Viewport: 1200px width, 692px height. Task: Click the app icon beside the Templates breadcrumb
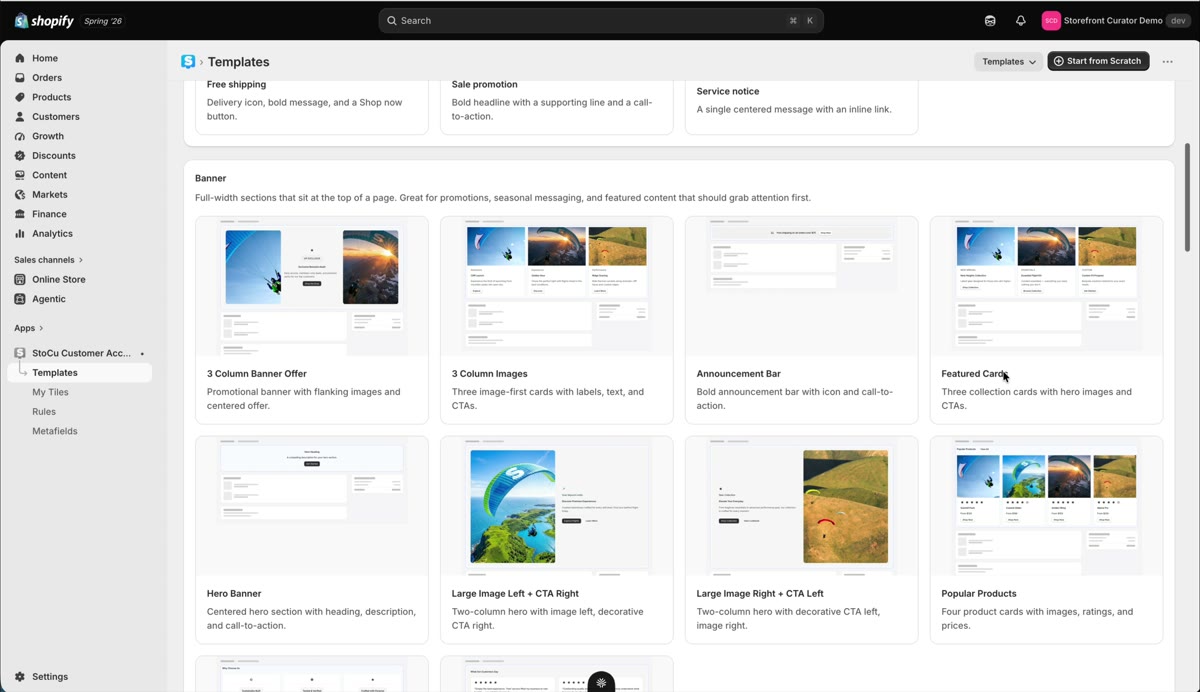point(188,61)
